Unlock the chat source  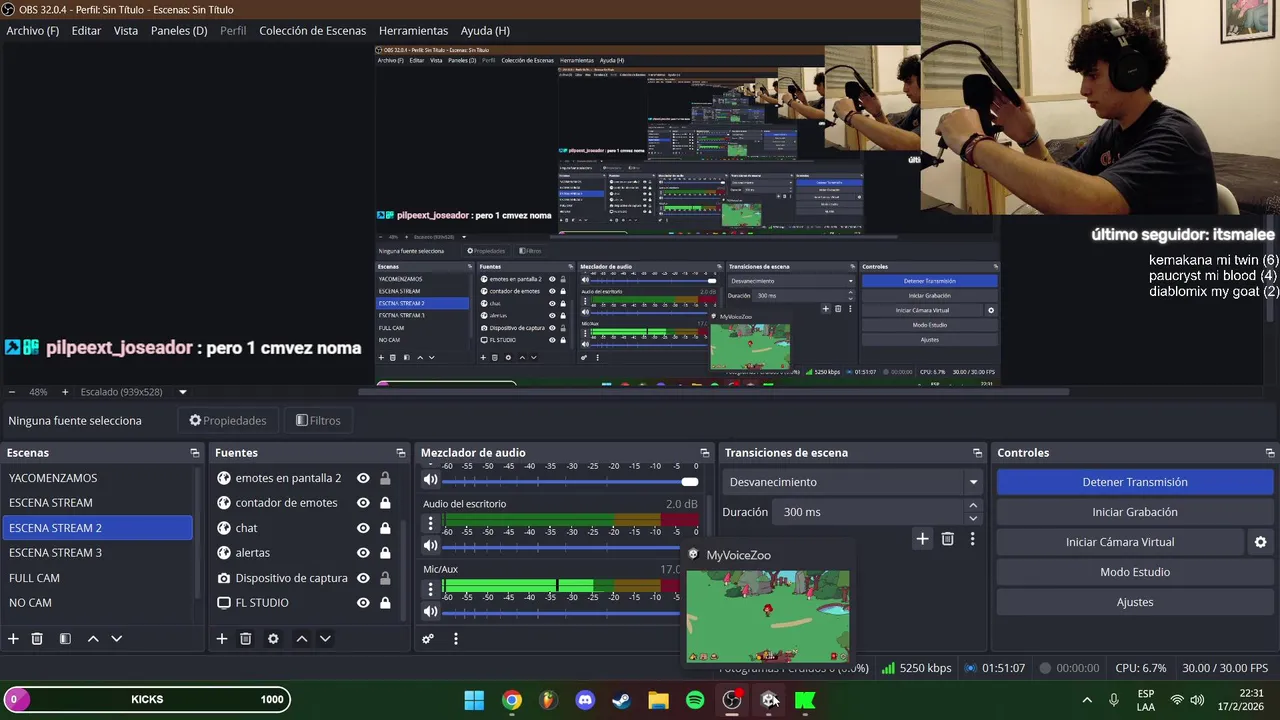[385, 528]
